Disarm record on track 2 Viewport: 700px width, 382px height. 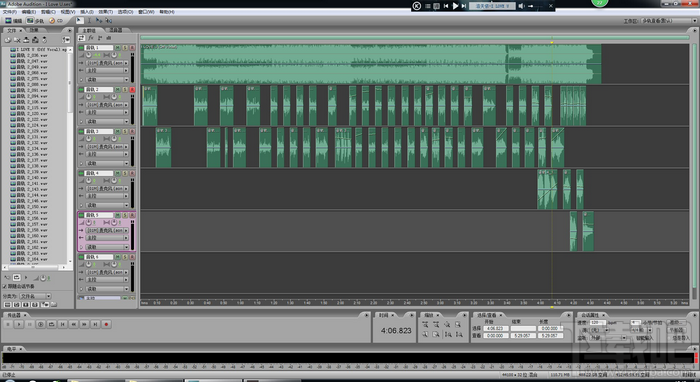point(132,89)
